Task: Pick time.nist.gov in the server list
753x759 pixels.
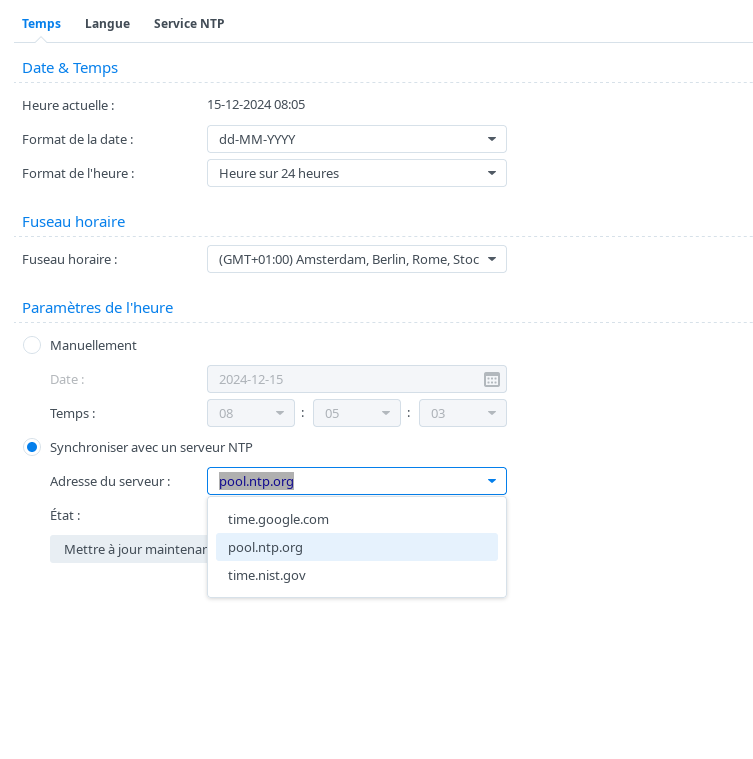Action: click(266, 575)
